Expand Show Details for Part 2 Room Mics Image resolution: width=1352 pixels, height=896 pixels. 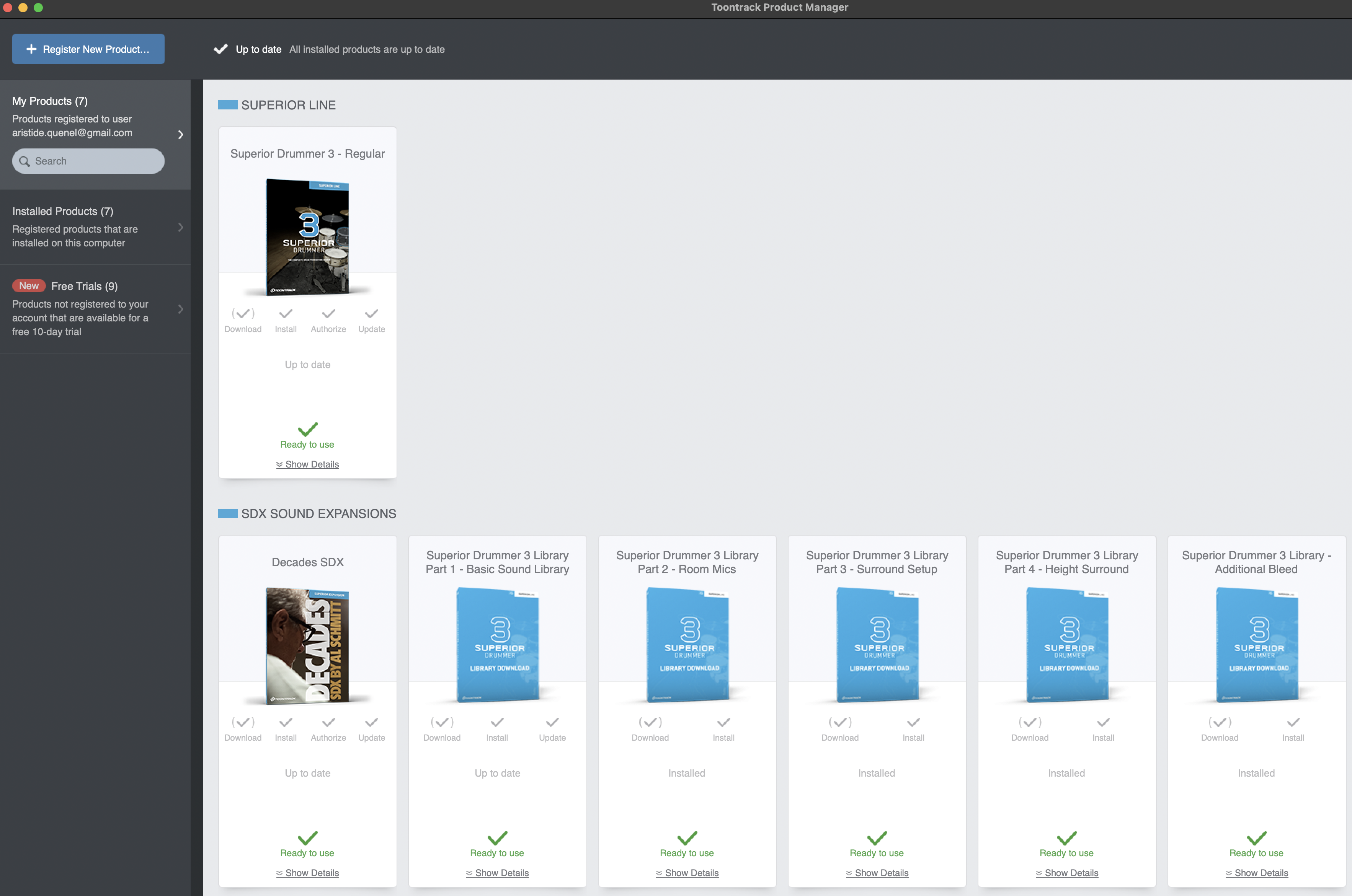tap(687, 873)
